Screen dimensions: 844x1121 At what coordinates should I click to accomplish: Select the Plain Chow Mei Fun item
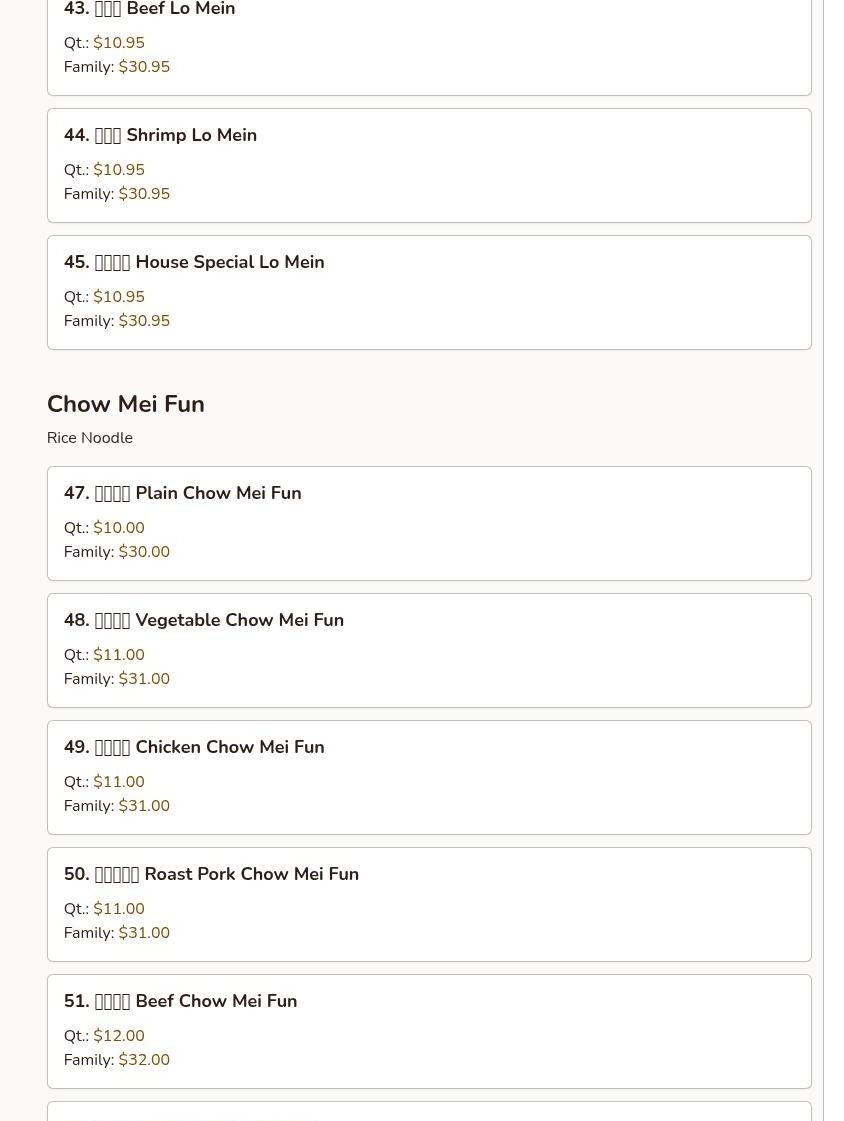pyautogui.click(x=182, y=493)
